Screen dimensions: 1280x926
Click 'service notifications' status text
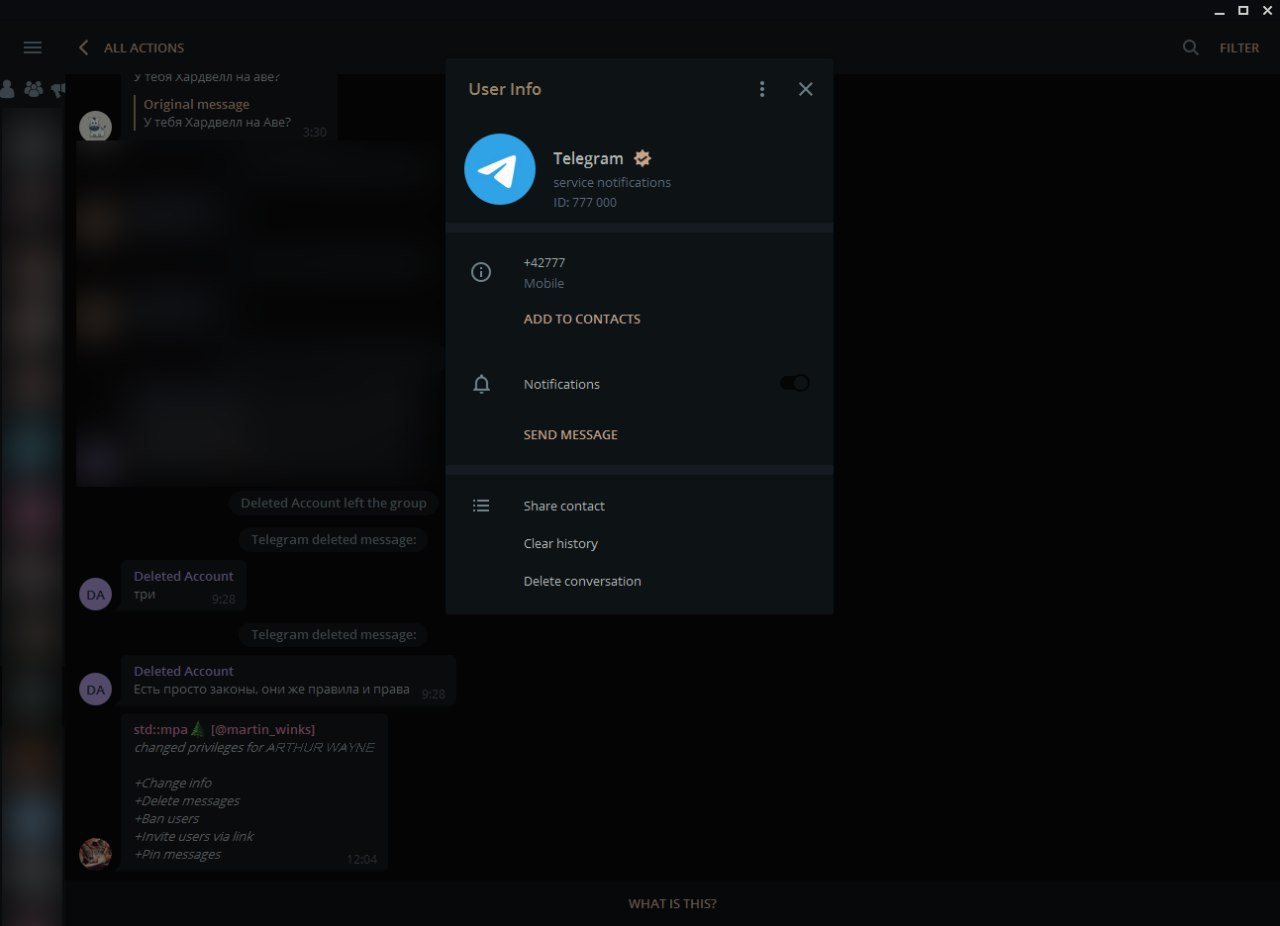(612, 182)
